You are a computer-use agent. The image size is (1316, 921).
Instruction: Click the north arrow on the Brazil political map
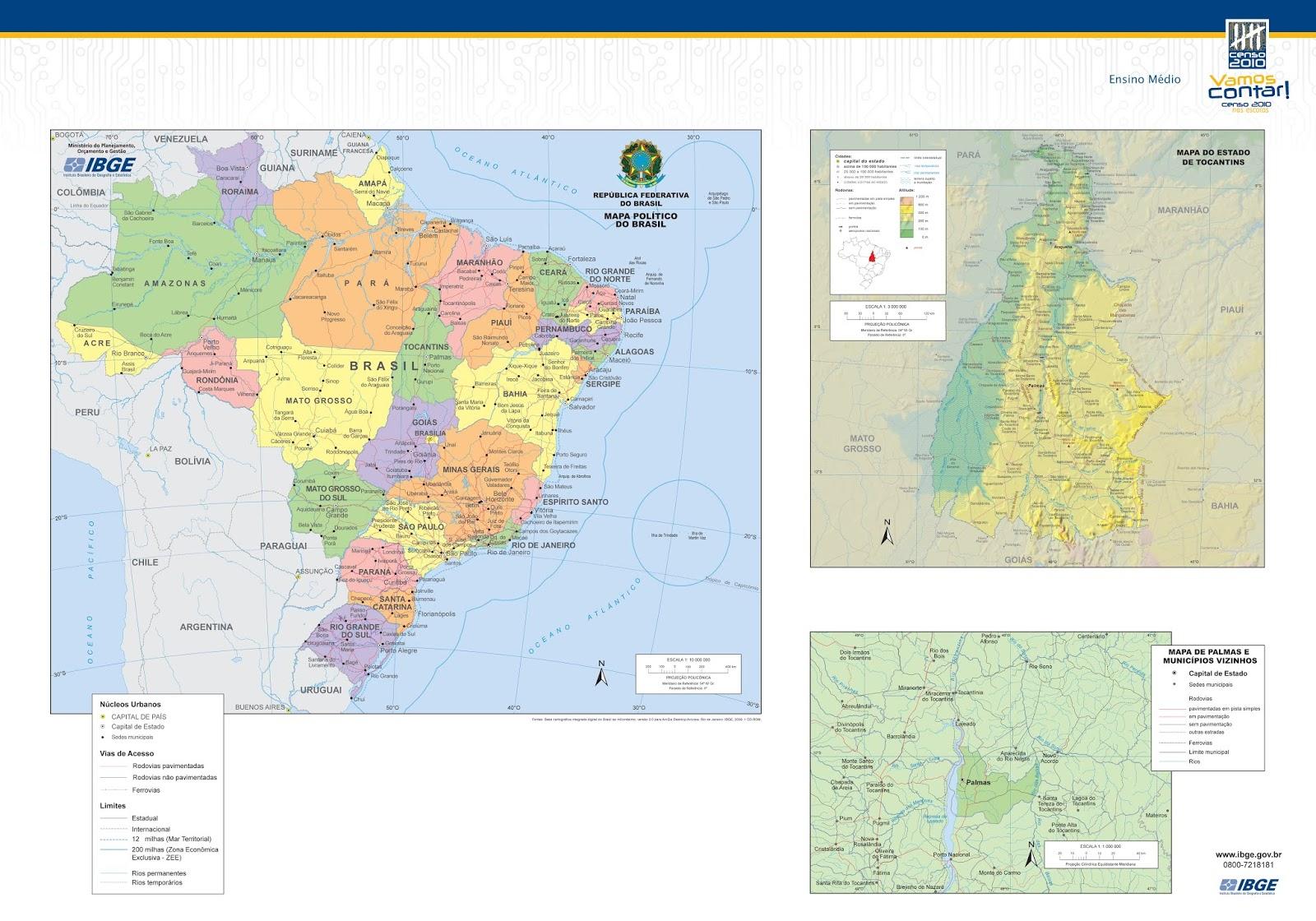(602, 673)
